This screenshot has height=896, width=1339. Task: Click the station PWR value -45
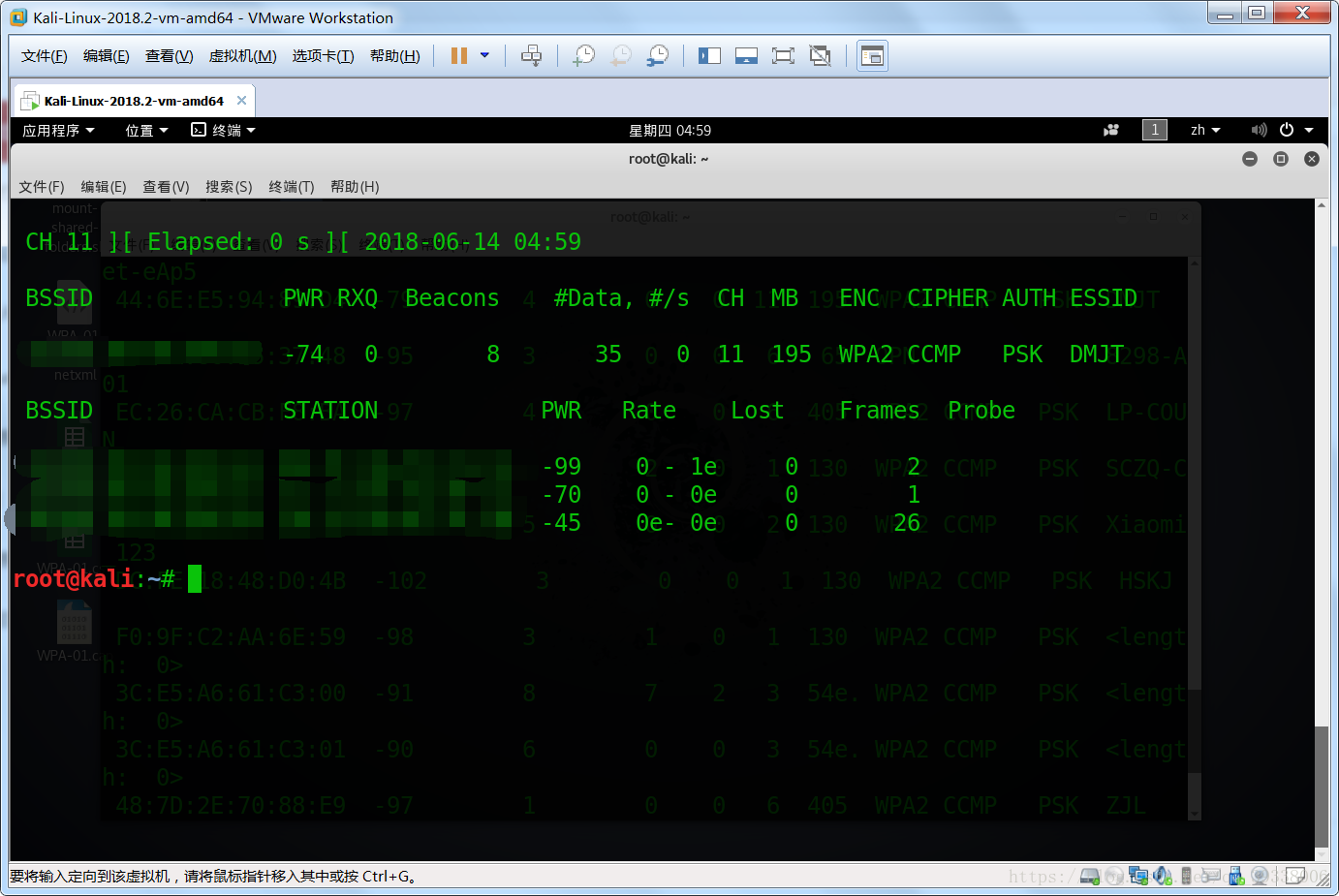pos(561,523)
